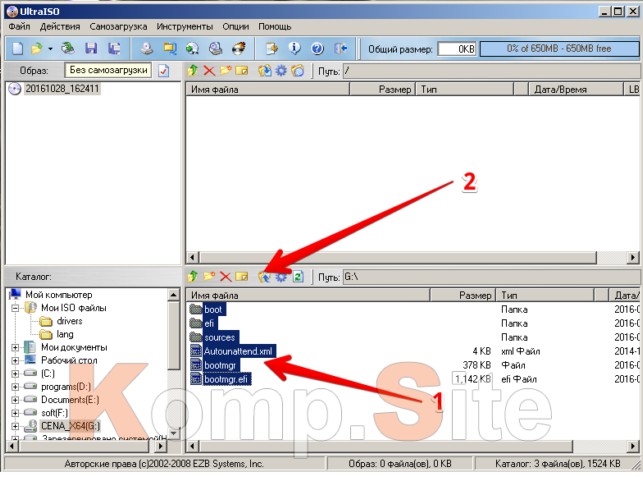Select Мой компьютер in catalog tree
This screenshot has width=643, height=477.
[x=59, y=295]
